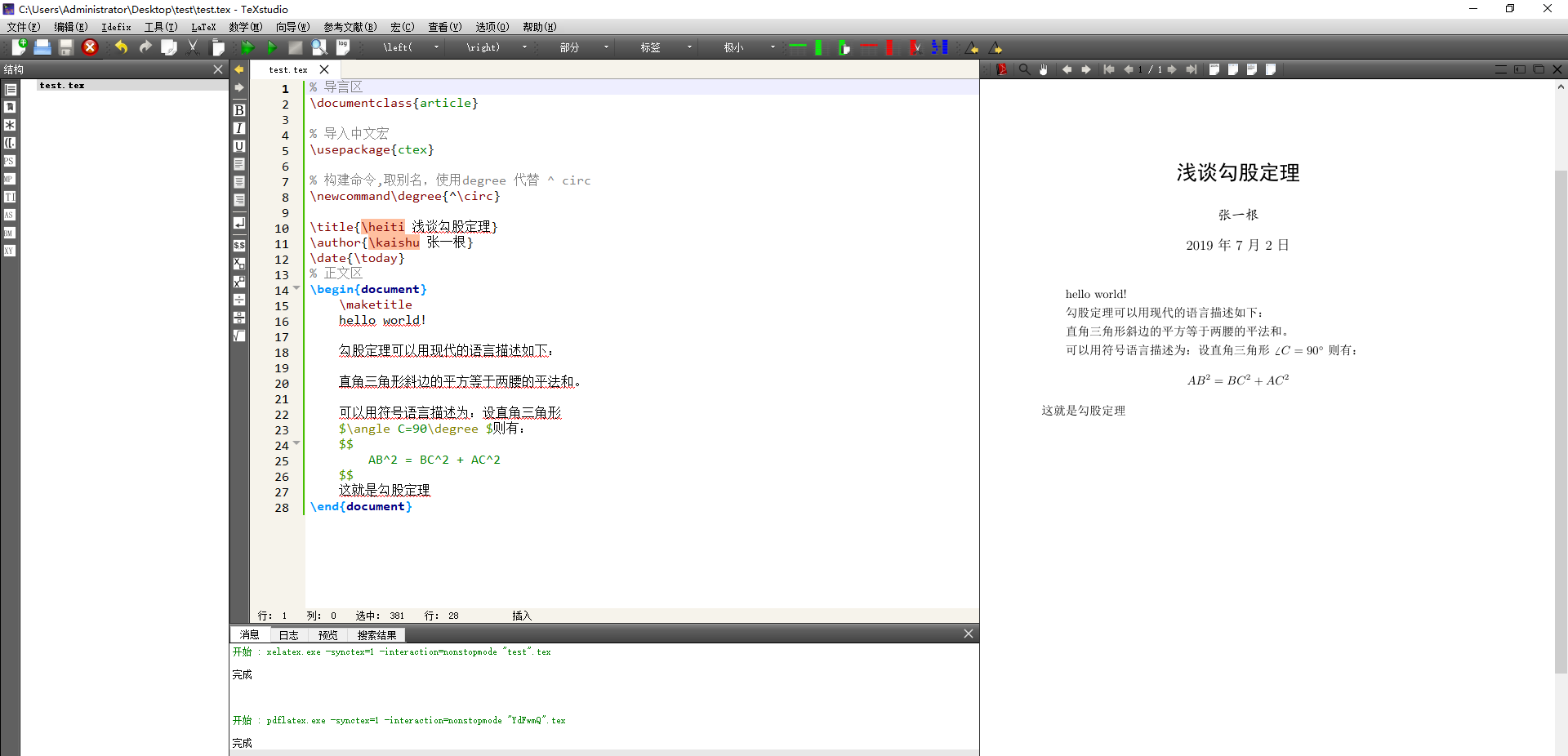
Task: Zoom PDF to 100% page icon
Action: [x=1214, y=69]
